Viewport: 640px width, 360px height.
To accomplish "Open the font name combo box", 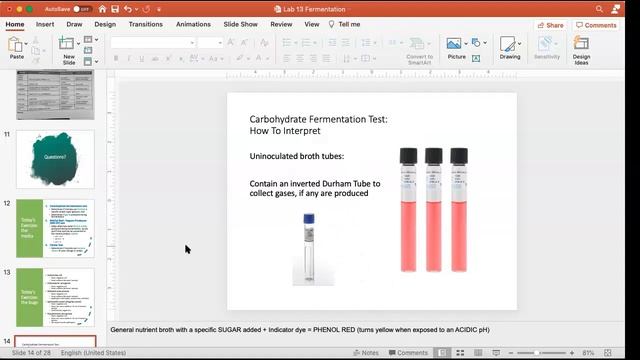I will pos(153,42).
